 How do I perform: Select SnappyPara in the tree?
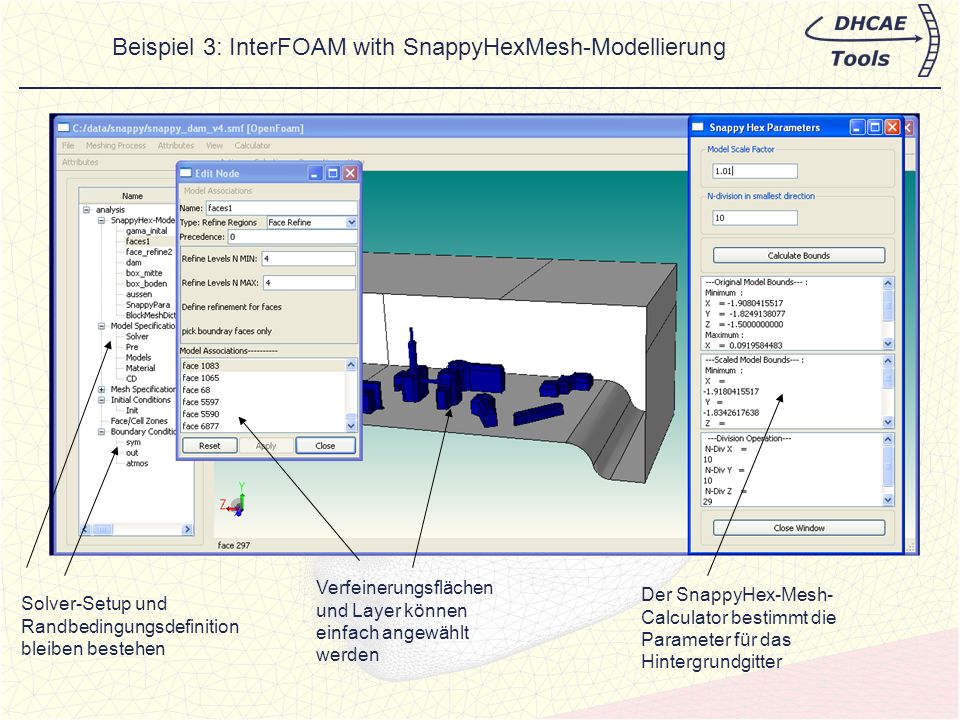pos(148,305)
